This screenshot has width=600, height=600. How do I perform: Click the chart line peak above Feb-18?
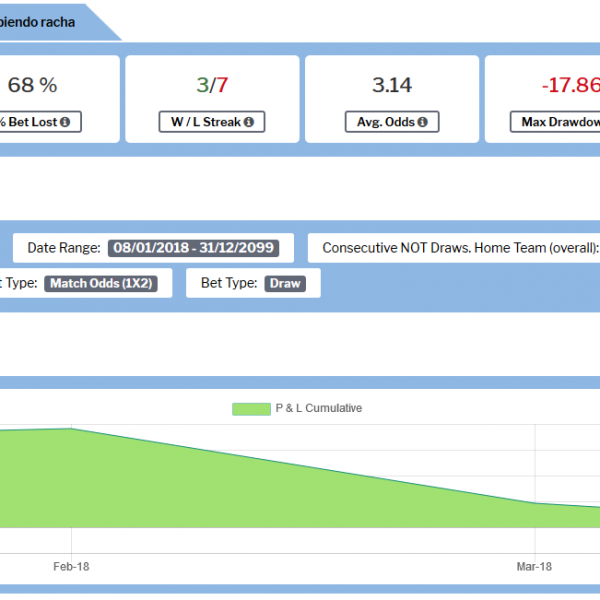click(x=71, y=428)
